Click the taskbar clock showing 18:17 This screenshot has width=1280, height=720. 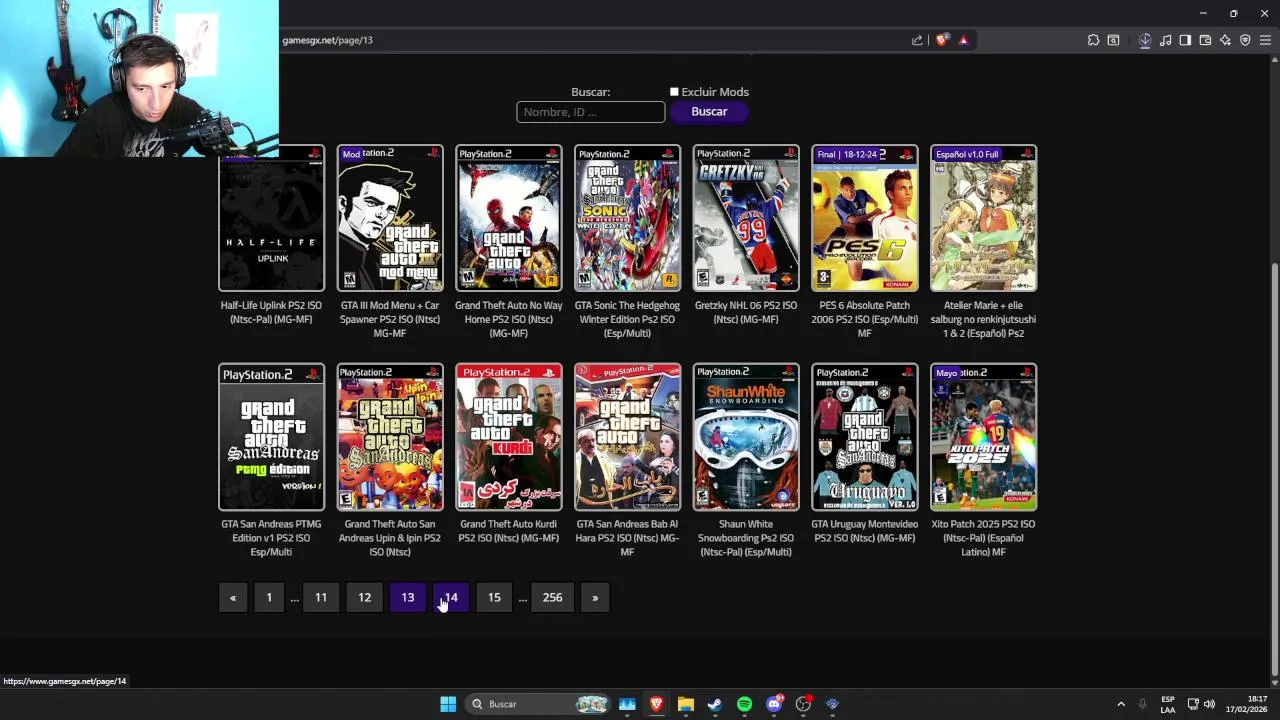1246,704
